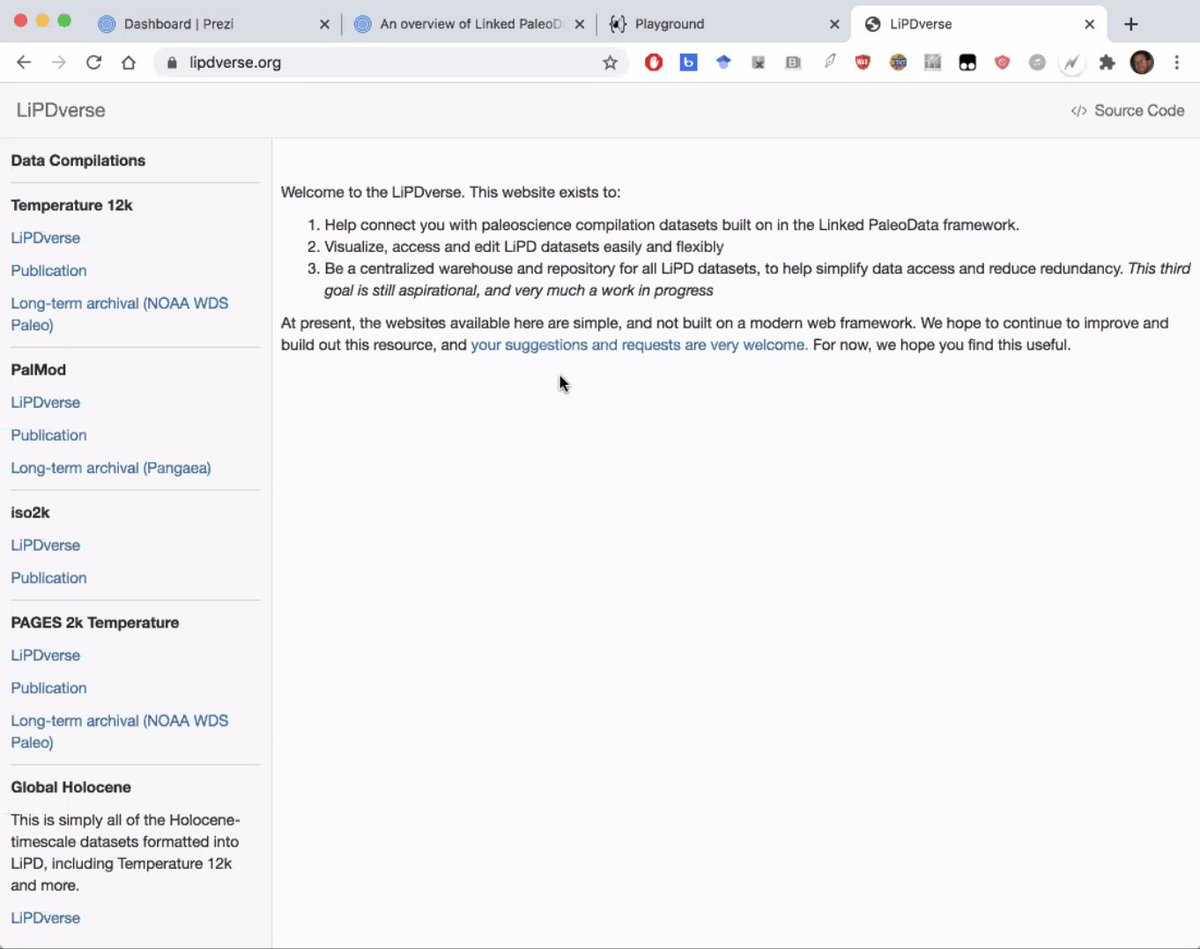Image resolution: width=1200 pixels, height=949 pixels.
Task: Open a new tab with the plus button
Action: pos(1131,24)
